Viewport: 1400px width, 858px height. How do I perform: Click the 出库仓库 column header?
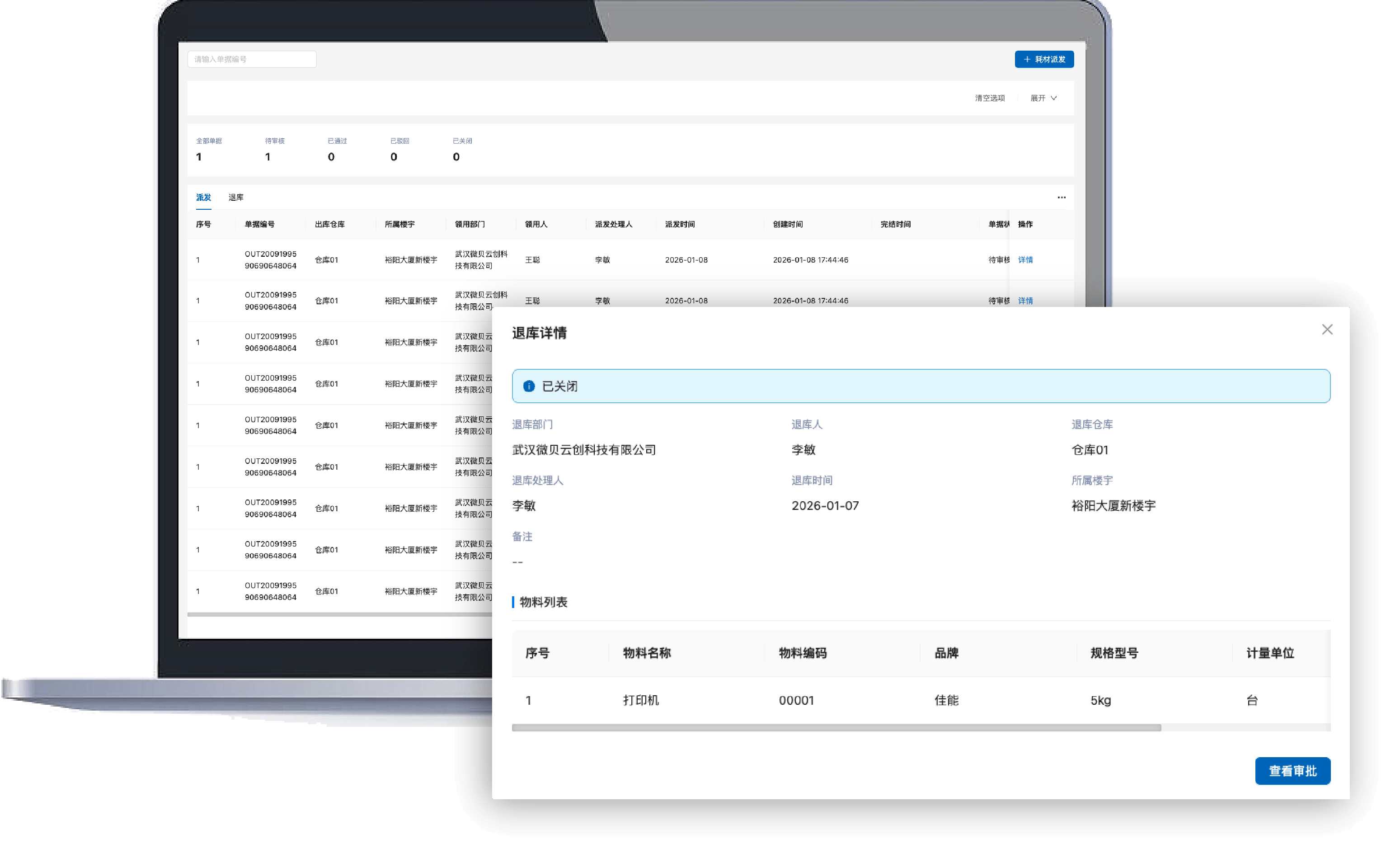point(329,224)
